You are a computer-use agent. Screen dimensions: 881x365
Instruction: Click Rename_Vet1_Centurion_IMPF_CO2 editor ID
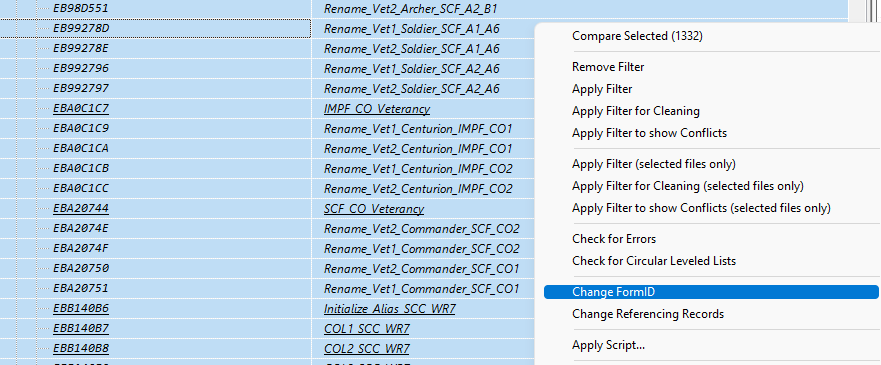[418, 168]
